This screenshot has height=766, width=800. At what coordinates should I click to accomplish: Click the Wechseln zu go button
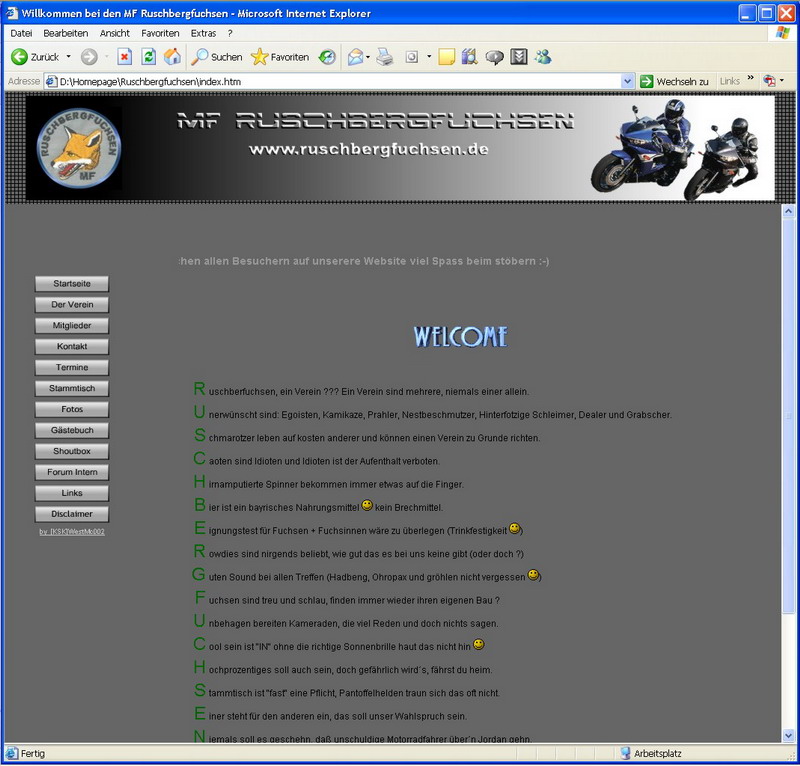[x=675, y=81]
